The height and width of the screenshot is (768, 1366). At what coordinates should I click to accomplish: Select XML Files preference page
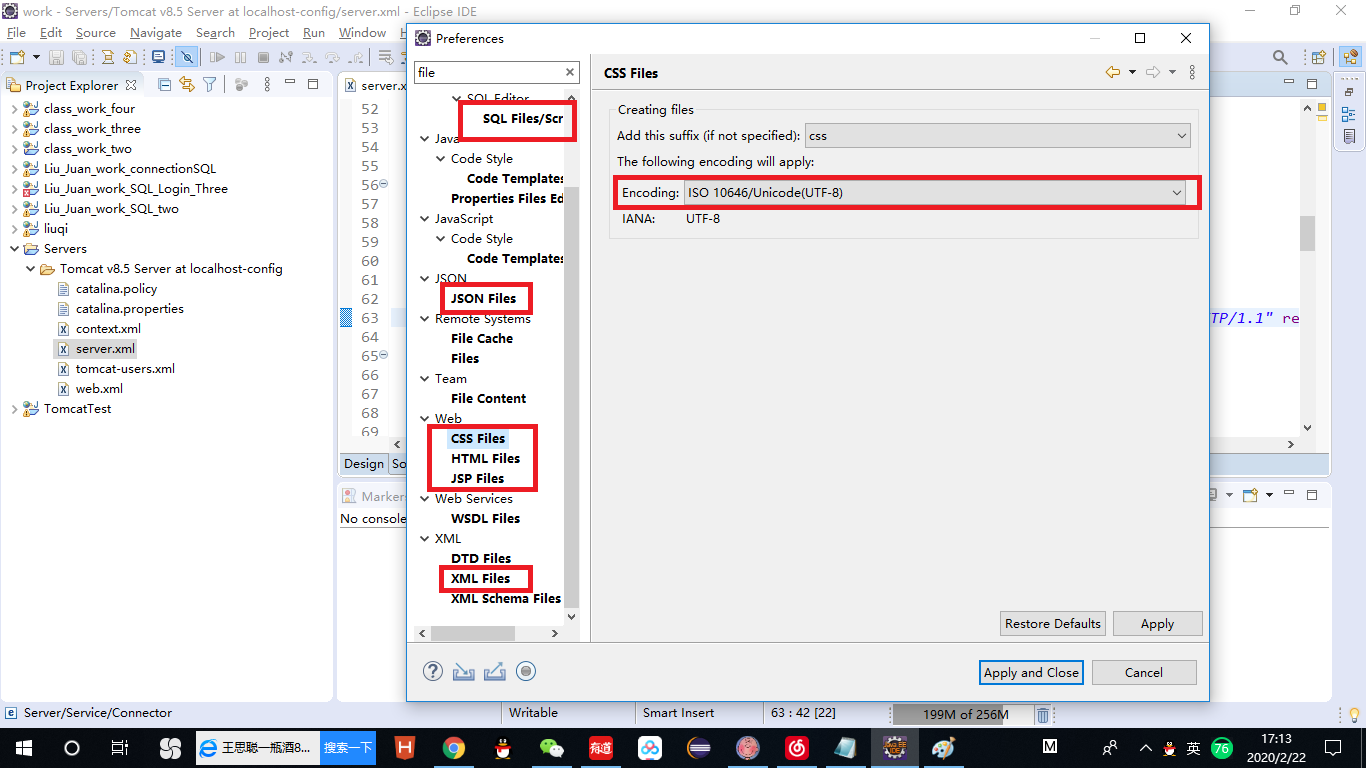pyautogui.click(x=480, y=579)
